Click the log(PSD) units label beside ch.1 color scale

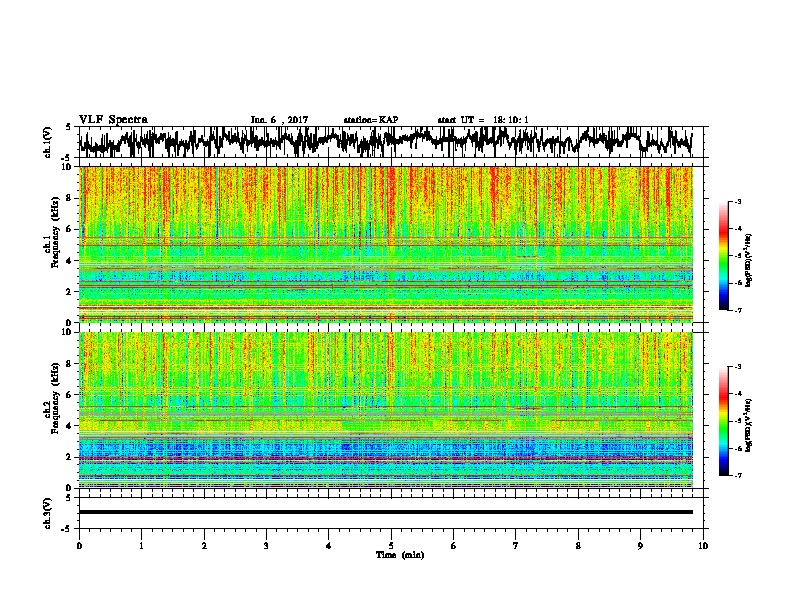click(x=749, y=260)
